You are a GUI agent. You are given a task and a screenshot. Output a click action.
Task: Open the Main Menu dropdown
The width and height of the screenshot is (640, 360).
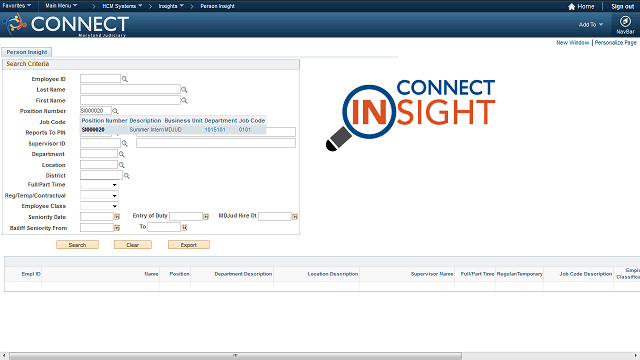click(61, 6)
